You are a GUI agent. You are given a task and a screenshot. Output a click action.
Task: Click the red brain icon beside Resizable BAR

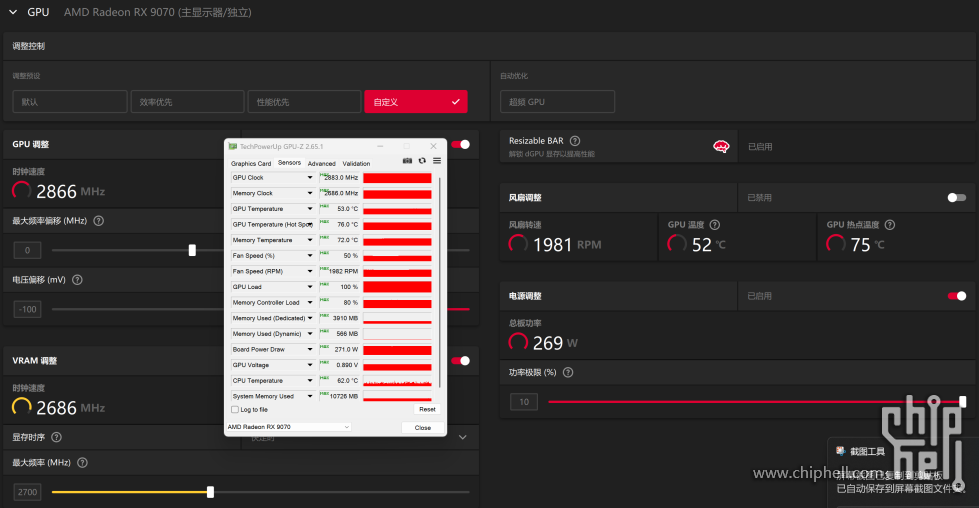point(721,147)
